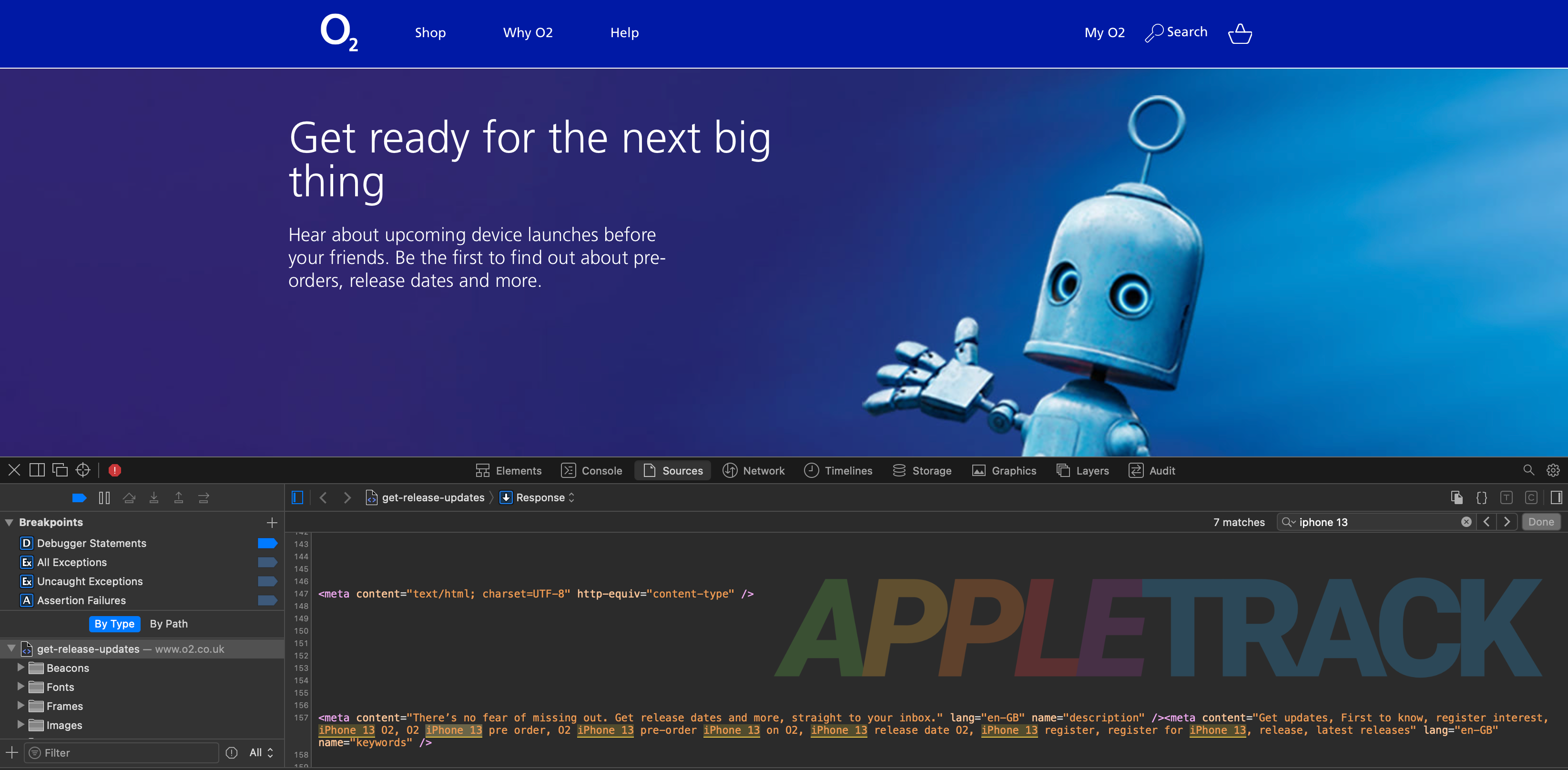1568x770 pixels.
Task: Toggle the Uncaught Exceptions breakpoint
Action: pyautogui.click(x=266, y=581)
